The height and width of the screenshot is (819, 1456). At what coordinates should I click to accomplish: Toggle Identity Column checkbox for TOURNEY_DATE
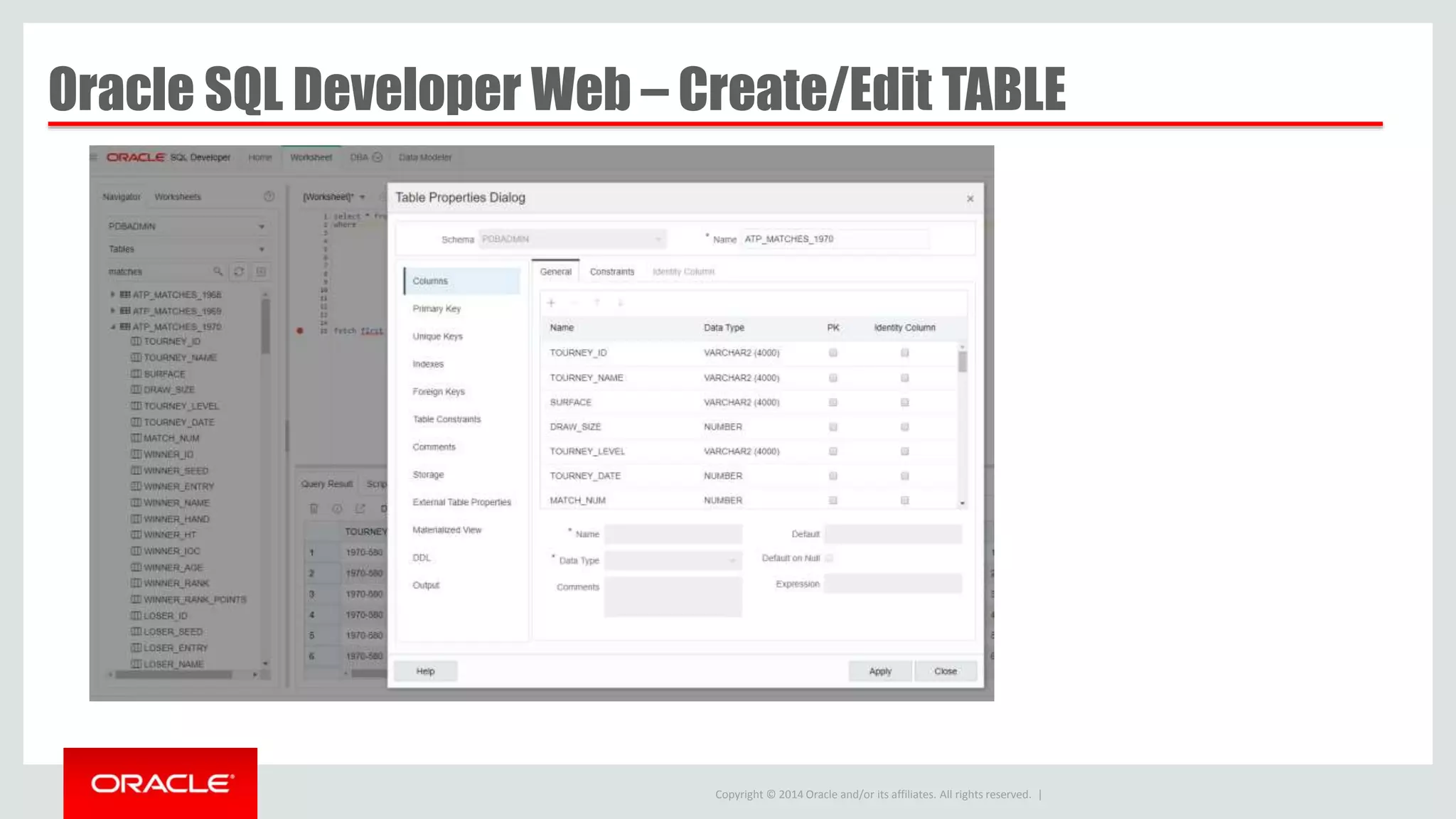[905, 476]
